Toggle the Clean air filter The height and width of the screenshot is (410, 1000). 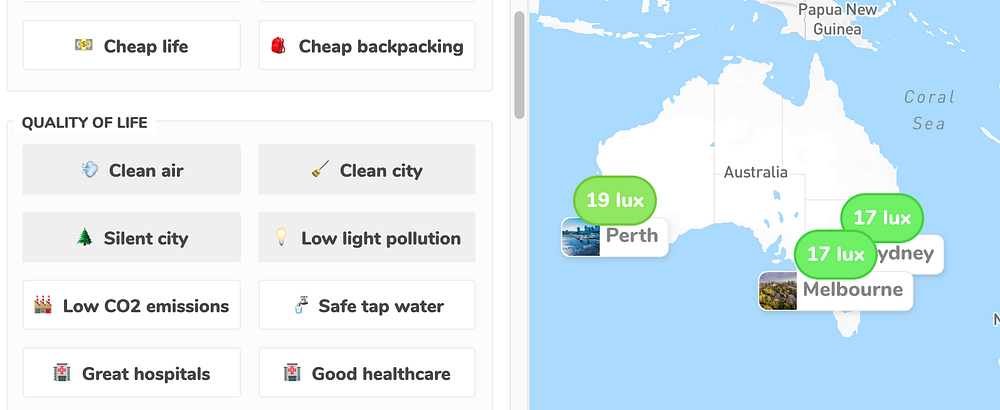[131, 170]
